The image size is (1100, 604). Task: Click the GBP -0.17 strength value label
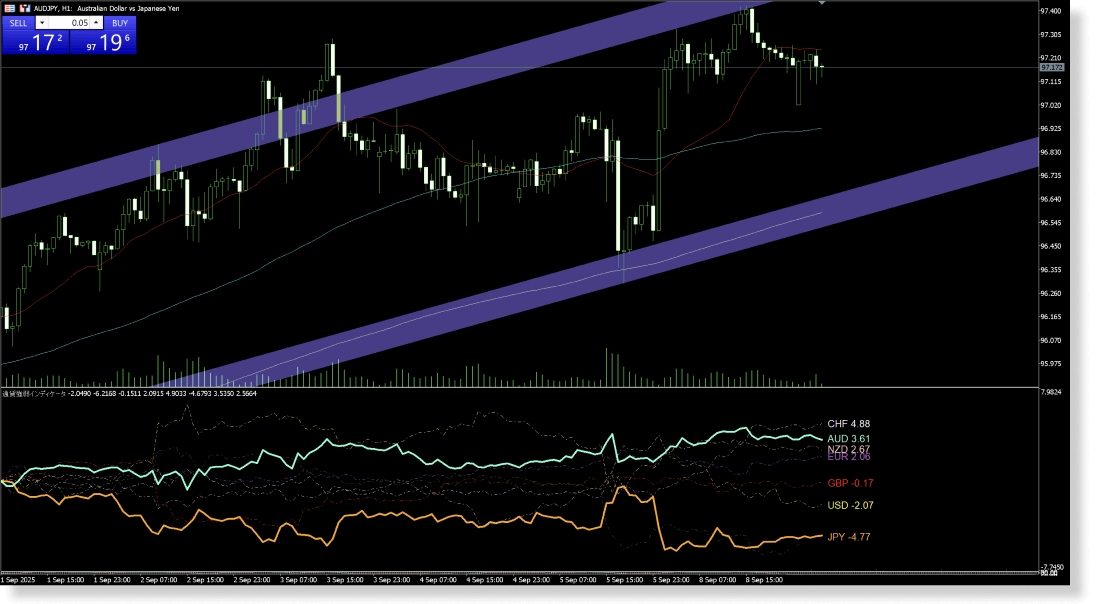point(848,483)
